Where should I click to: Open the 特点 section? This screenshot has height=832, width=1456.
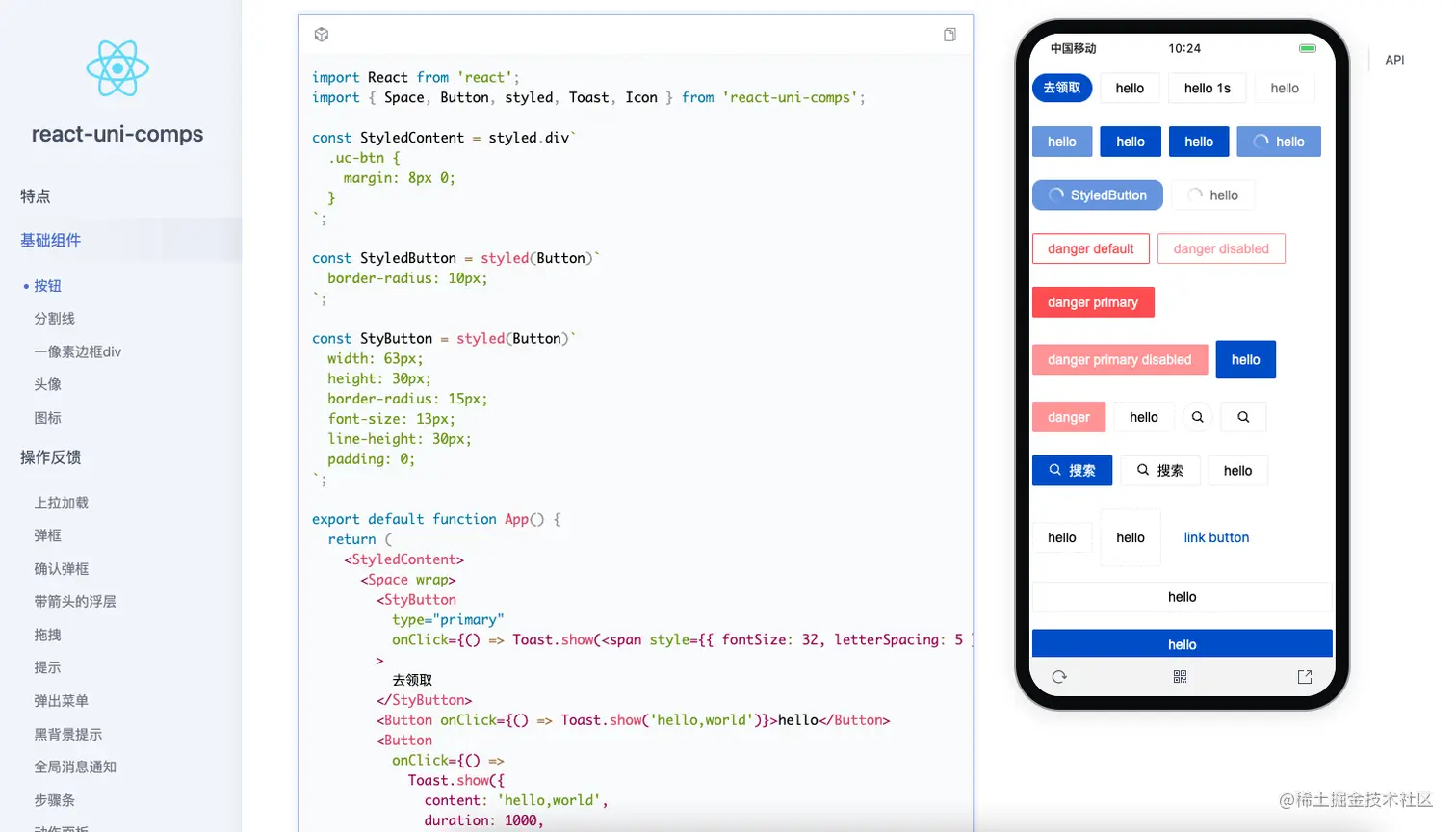(x=36, y=196)
